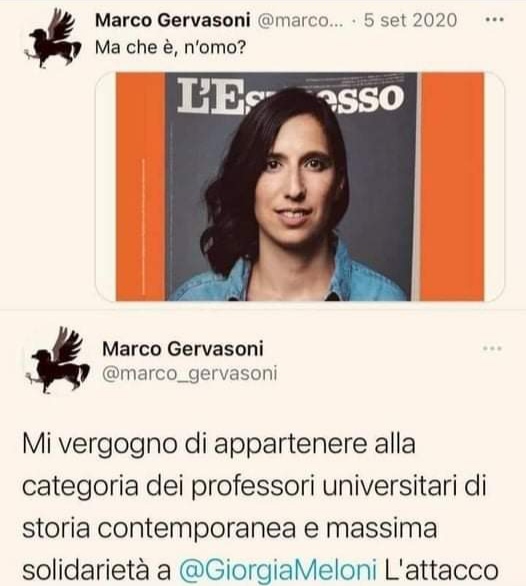Click the words 'solidarietà a' in the tweet

coord(96,570)
